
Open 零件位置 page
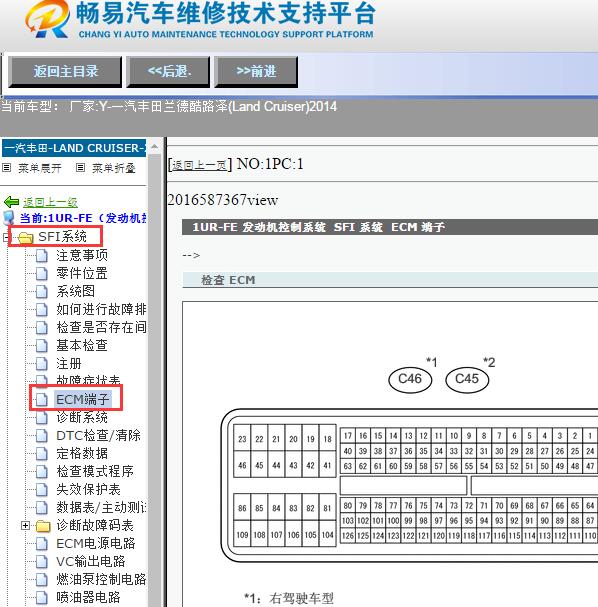coord(82,273)
